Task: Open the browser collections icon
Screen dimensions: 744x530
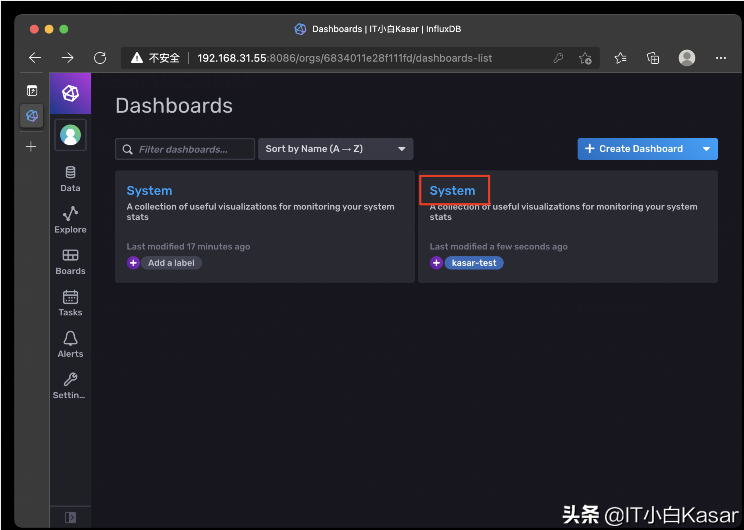Action: pyautogui.click(x=653, y=58)
